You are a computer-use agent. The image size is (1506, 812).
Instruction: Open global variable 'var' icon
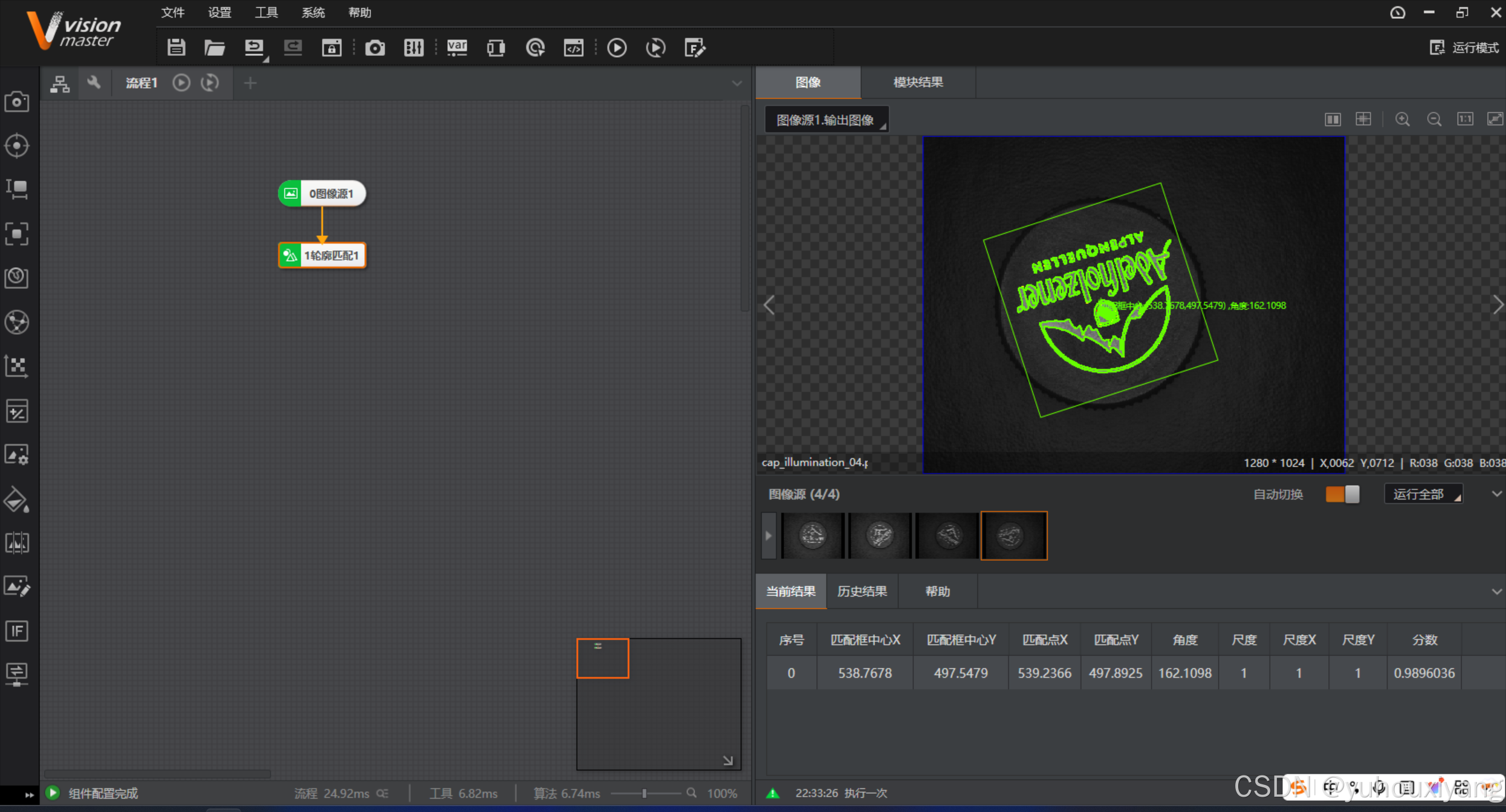pos(457,48)
